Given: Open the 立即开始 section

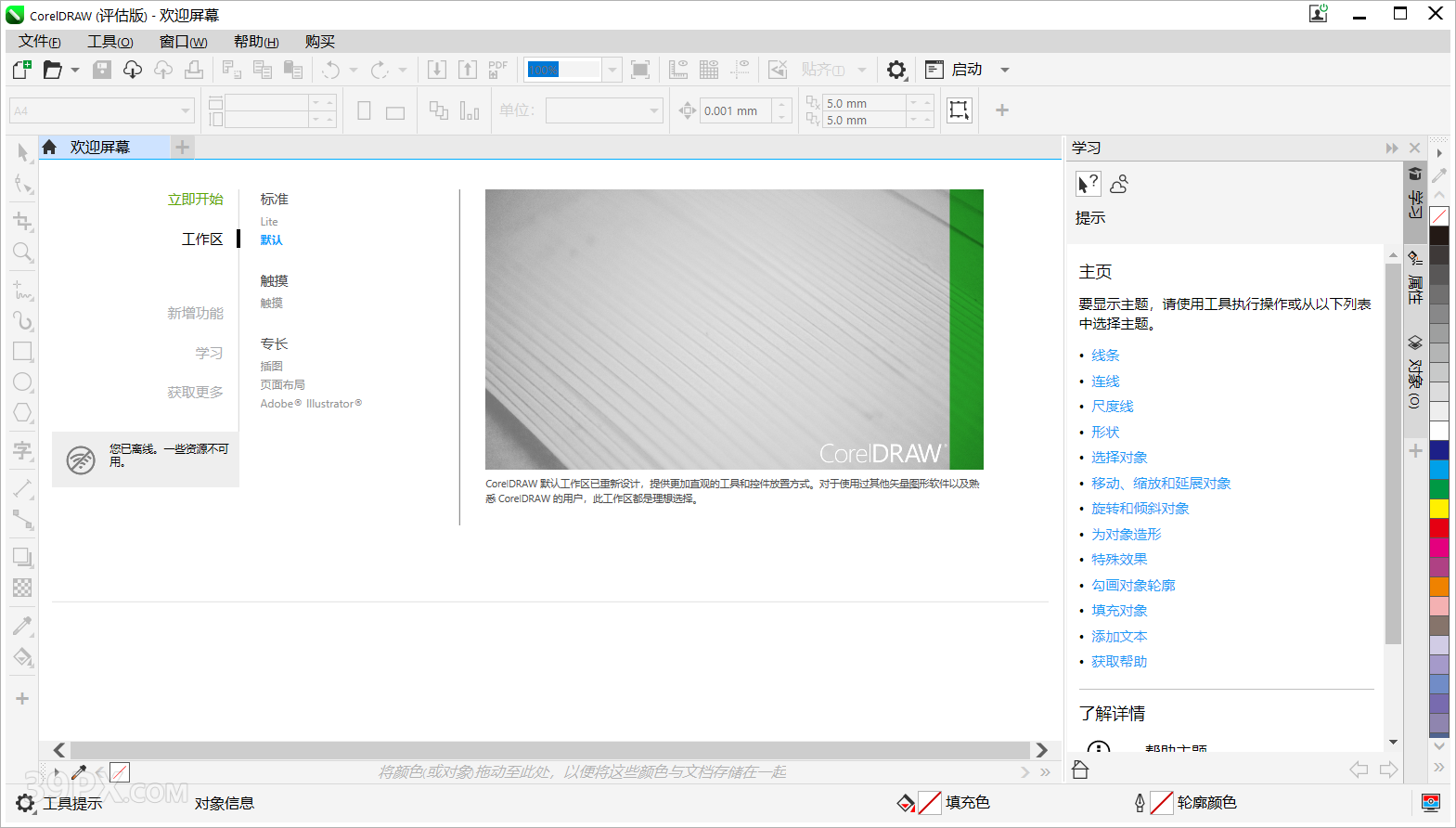Looking at the screenshot, I should (196, 200).
